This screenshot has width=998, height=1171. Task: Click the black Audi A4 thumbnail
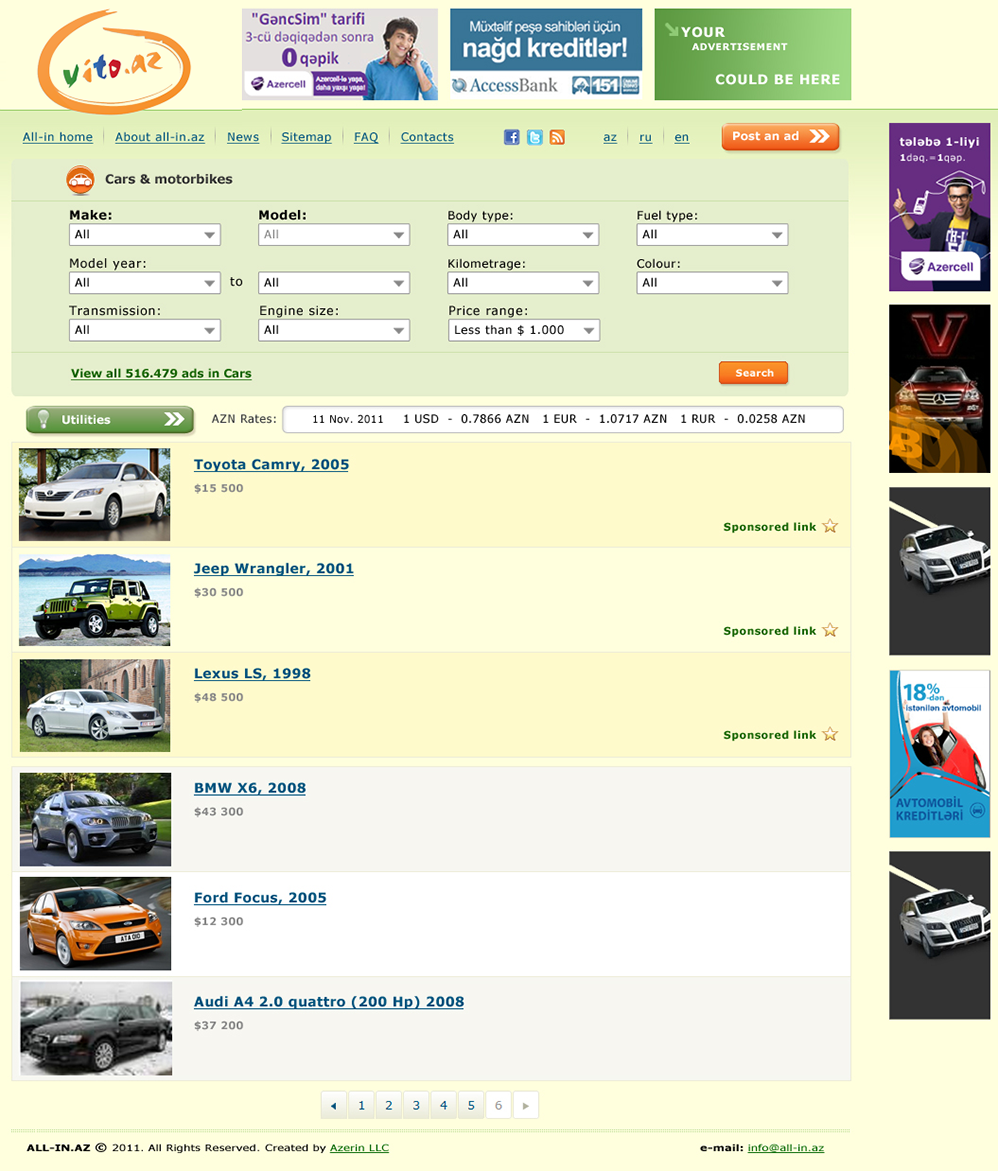(x=96, y=1028)
